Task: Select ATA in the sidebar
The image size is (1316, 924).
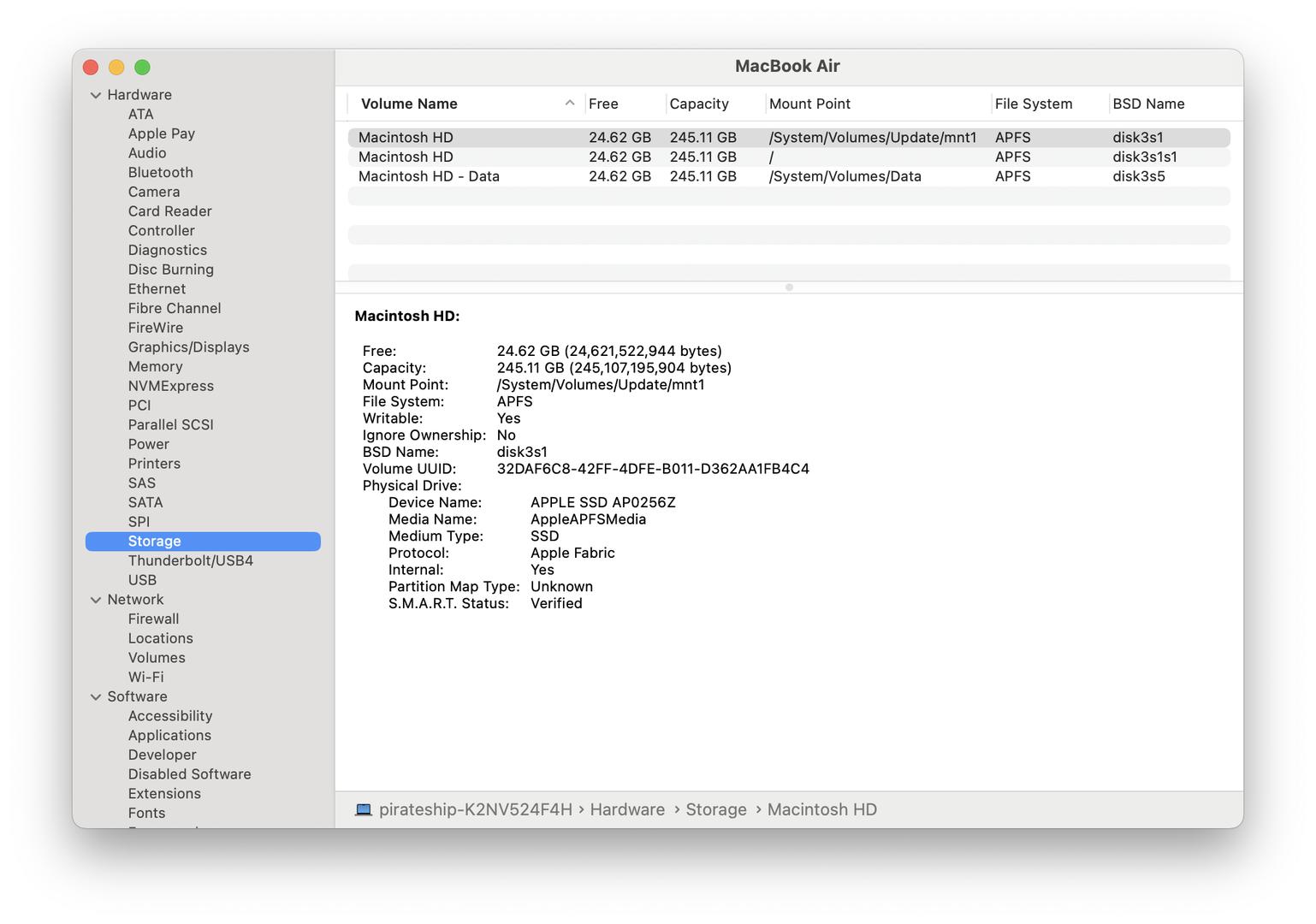Action: click(x=141, y=115)
